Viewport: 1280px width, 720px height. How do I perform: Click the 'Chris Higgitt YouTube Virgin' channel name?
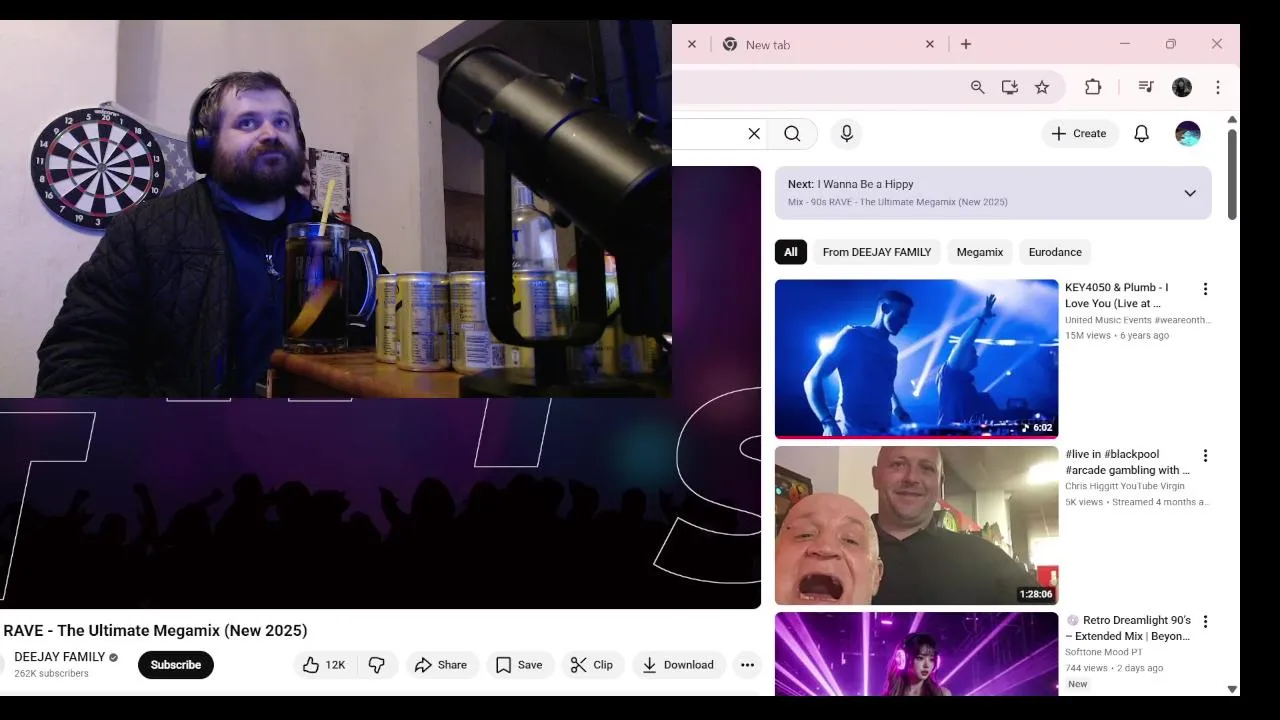[x=1125, y=486]
